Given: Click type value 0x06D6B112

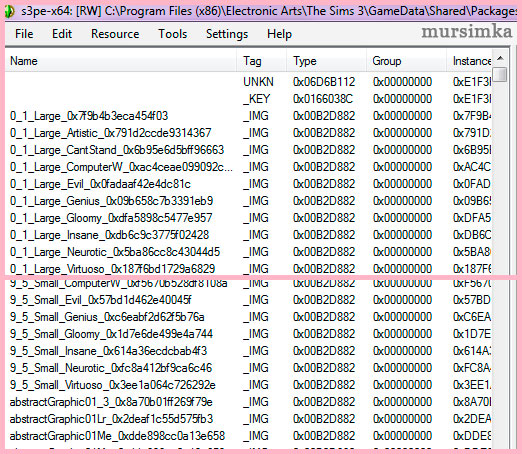Looking at the screenshot, I should 324,82.
